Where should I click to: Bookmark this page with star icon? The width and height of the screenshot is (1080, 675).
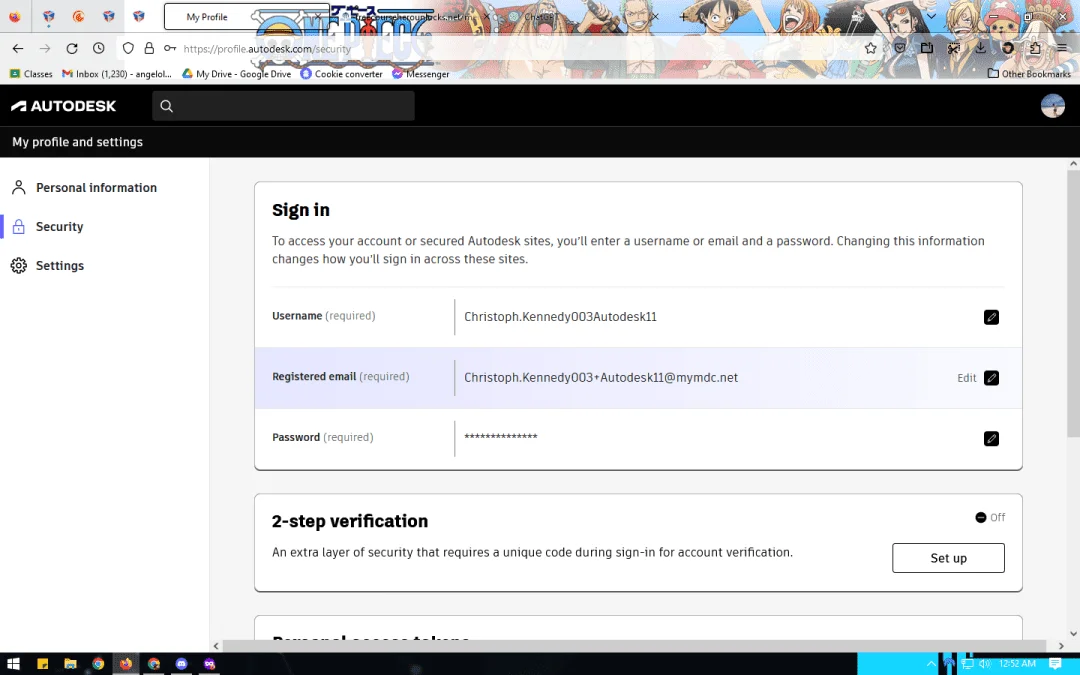pyautogui.click(x=871, y=48)
